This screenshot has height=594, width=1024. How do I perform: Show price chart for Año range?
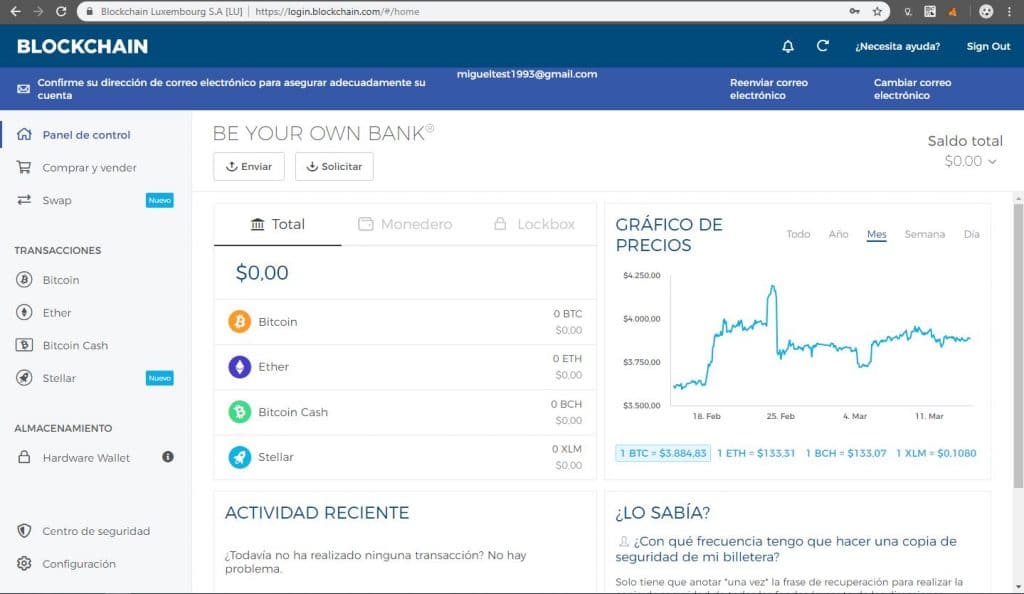pos(839,234)
